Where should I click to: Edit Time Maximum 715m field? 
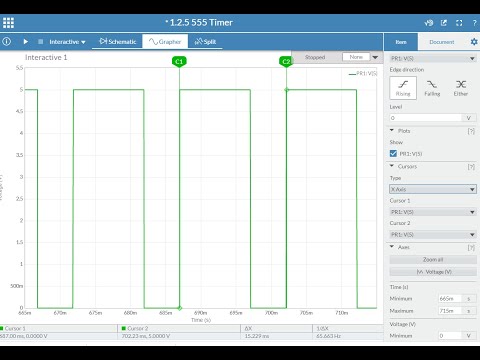450,311
